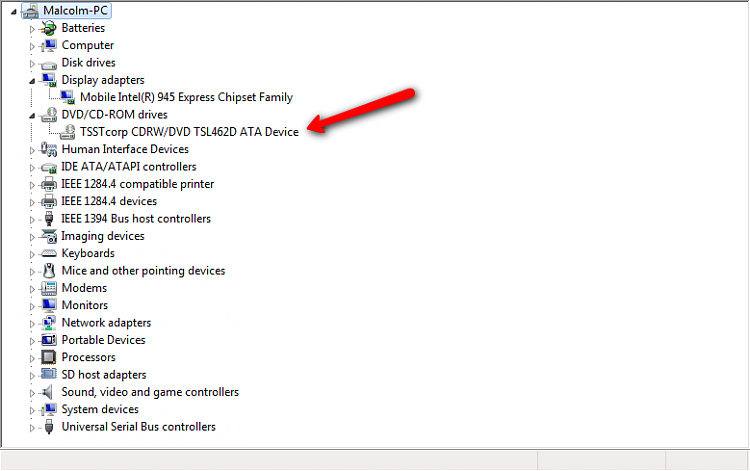This screenshot has height=471, width=750.
Task: Click the Imaging devices camera icon
Action: (x=48, y=236)
